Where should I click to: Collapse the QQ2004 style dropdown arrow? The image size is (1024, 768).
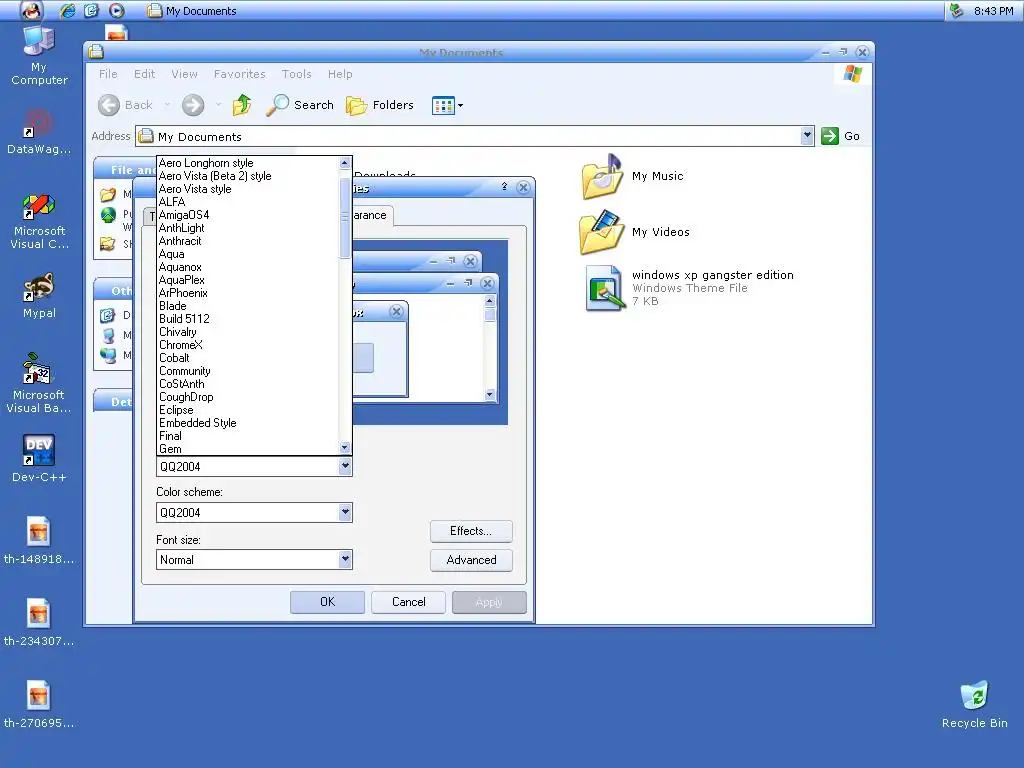click(x=345, y=466)
